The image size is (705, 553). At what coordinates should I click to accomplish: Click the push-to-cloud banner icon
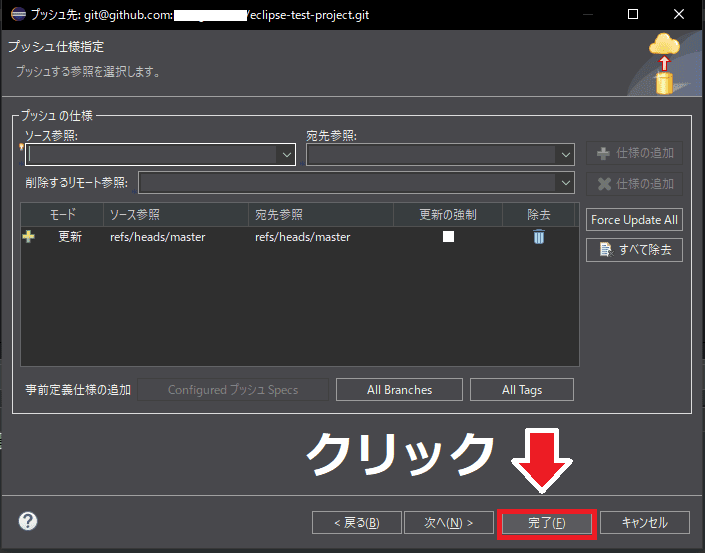point(664,63)
